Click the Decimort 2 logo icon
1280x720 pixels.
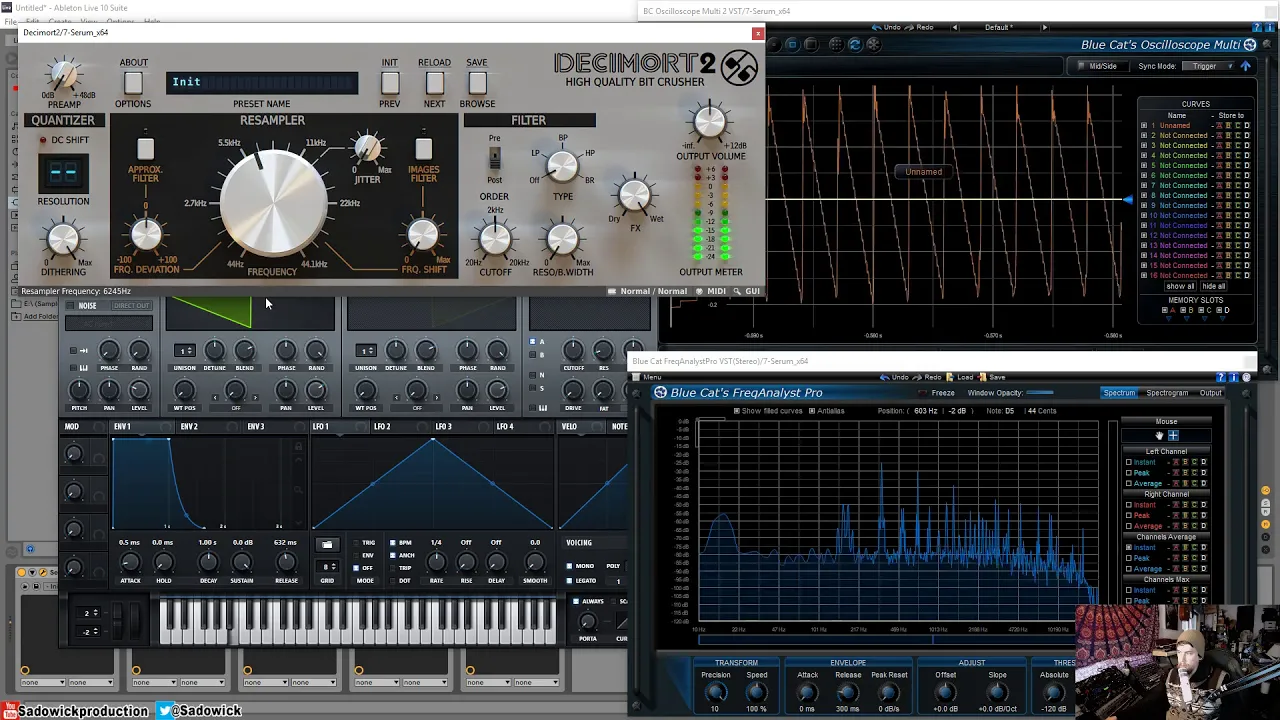tap(740, 68)
